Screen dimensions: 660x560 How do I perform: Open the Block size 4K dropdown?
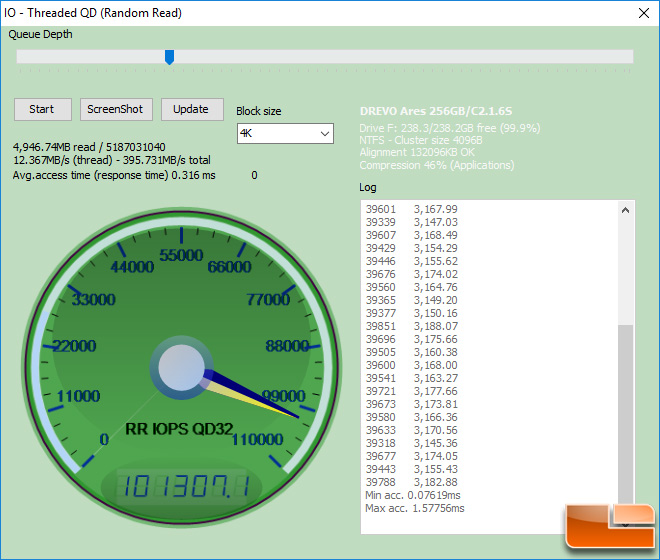point(285,133)
